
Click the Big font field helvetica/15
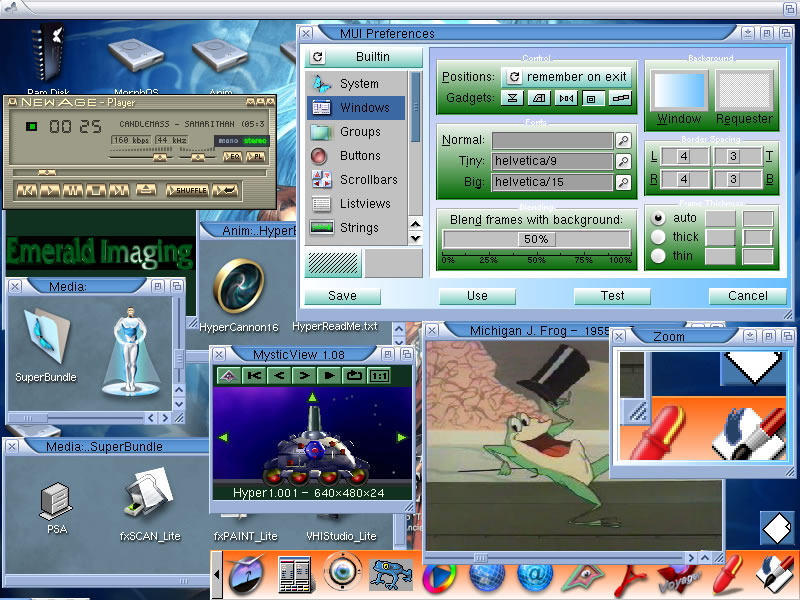(553, 182)
